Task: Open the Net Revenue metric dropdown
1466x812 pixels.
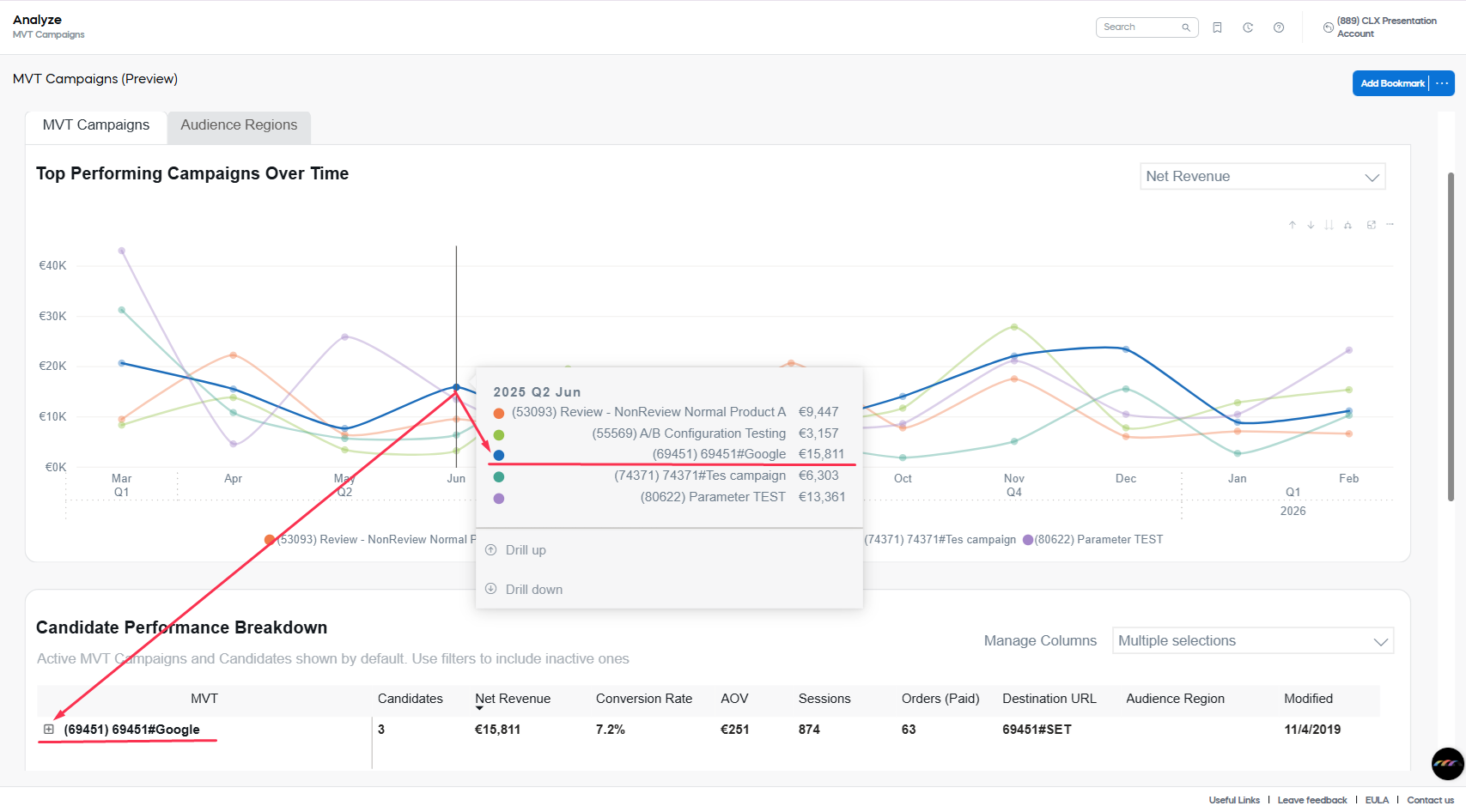Action: (x=1262, y=177)
